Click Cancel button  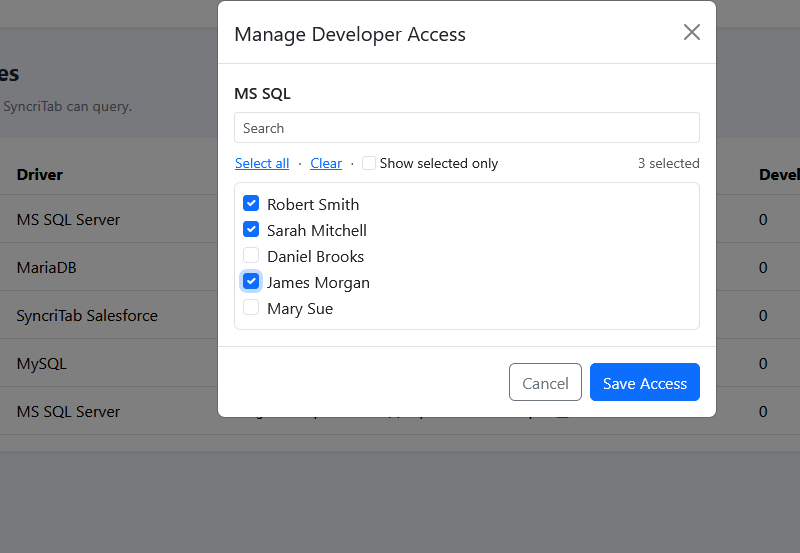point(545,383)
